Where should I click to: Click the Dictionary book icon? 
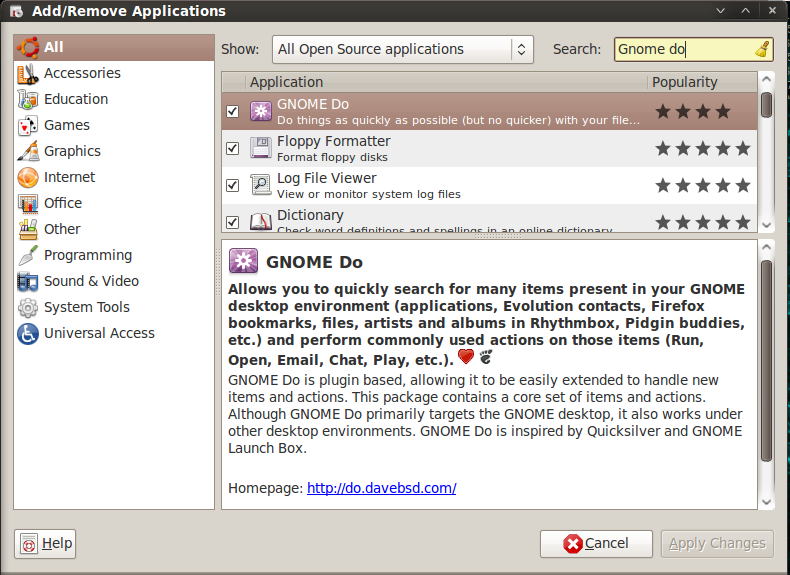261,221
